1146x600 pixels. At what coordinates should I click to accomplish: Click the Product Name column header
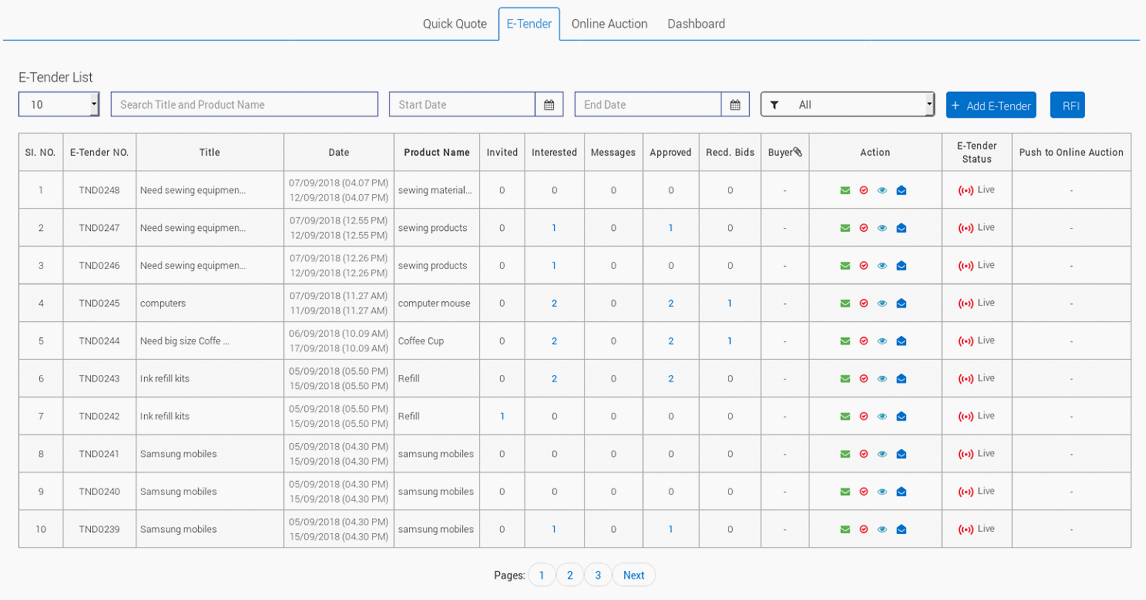[x=436, y=152]
